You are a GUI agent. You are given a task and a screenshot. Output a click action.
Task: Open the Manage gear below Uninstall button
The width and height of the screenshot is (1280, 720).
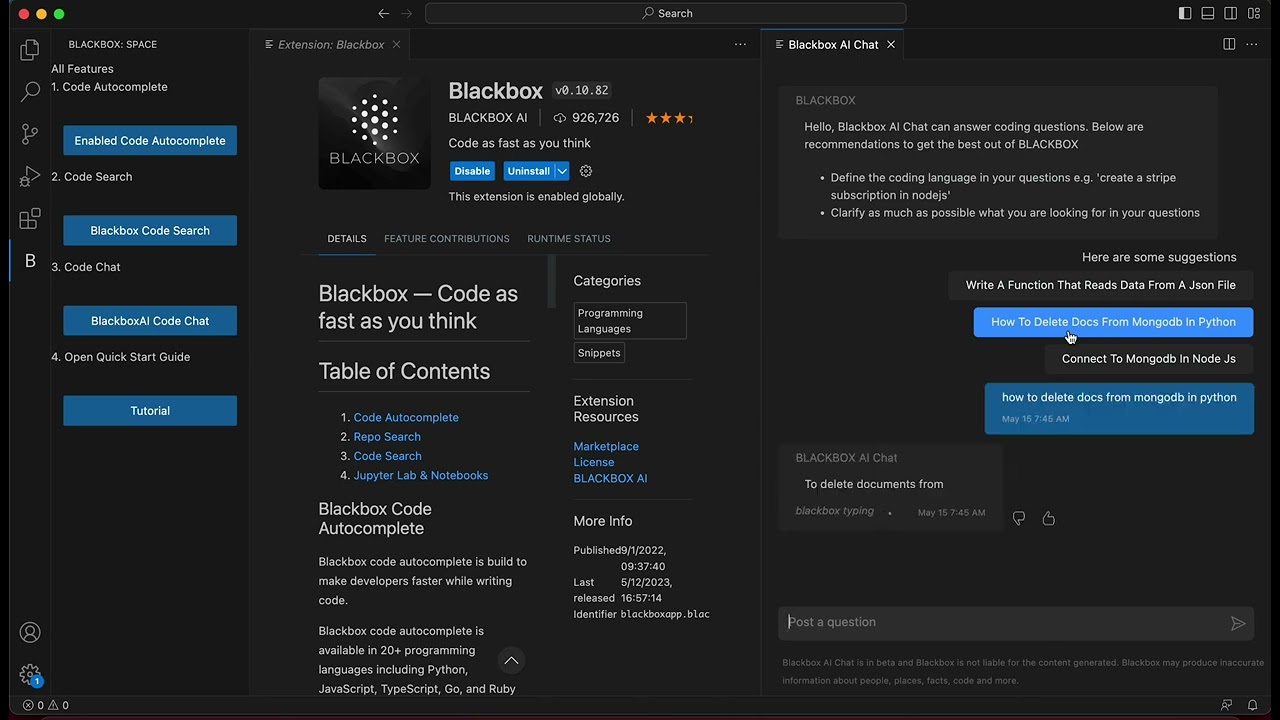pyautogui.click(x=585, y=170)
